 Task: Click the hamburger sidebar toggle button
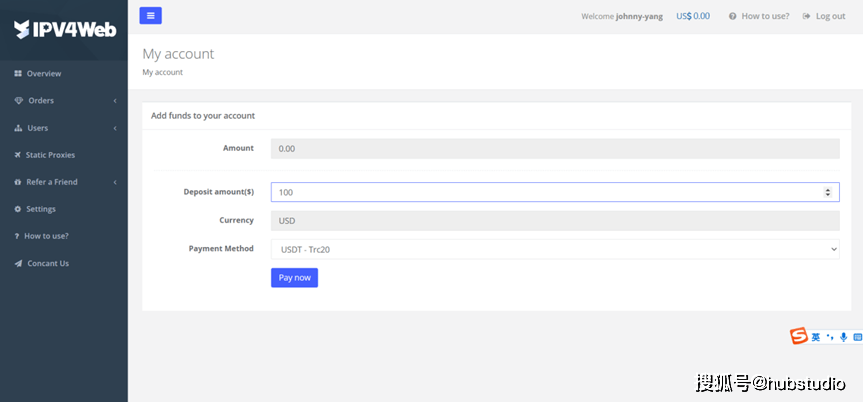150,15
